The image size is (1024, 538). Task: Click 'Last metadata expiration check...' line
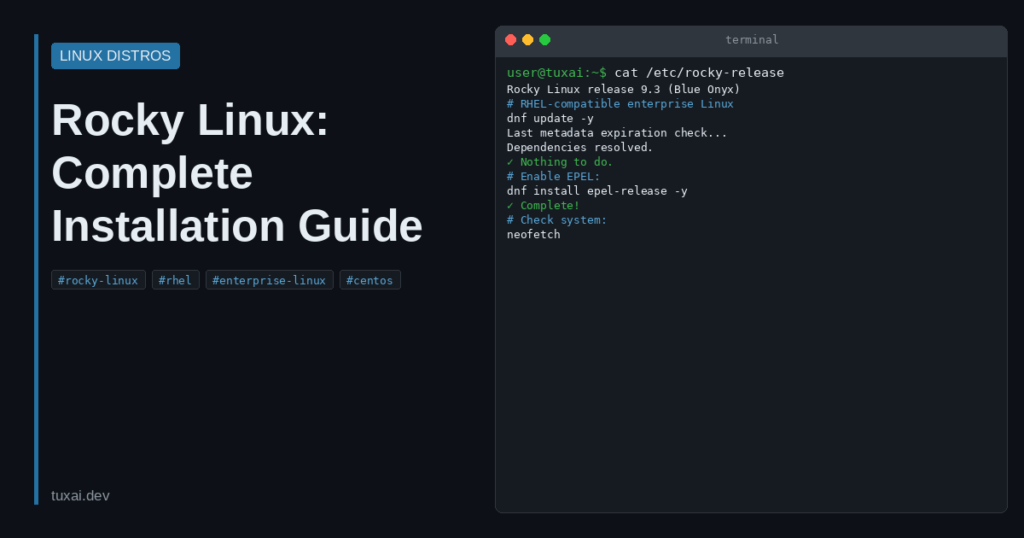(616, 133)
